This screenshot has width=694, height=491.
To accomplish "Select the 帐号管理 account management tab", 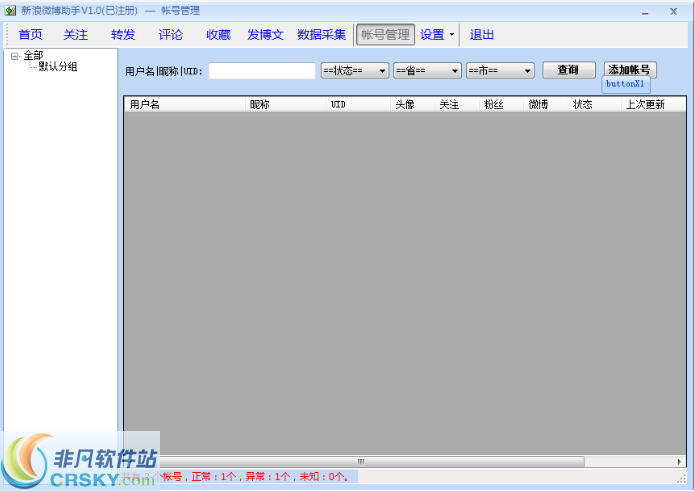I will [x=386, y=35].
